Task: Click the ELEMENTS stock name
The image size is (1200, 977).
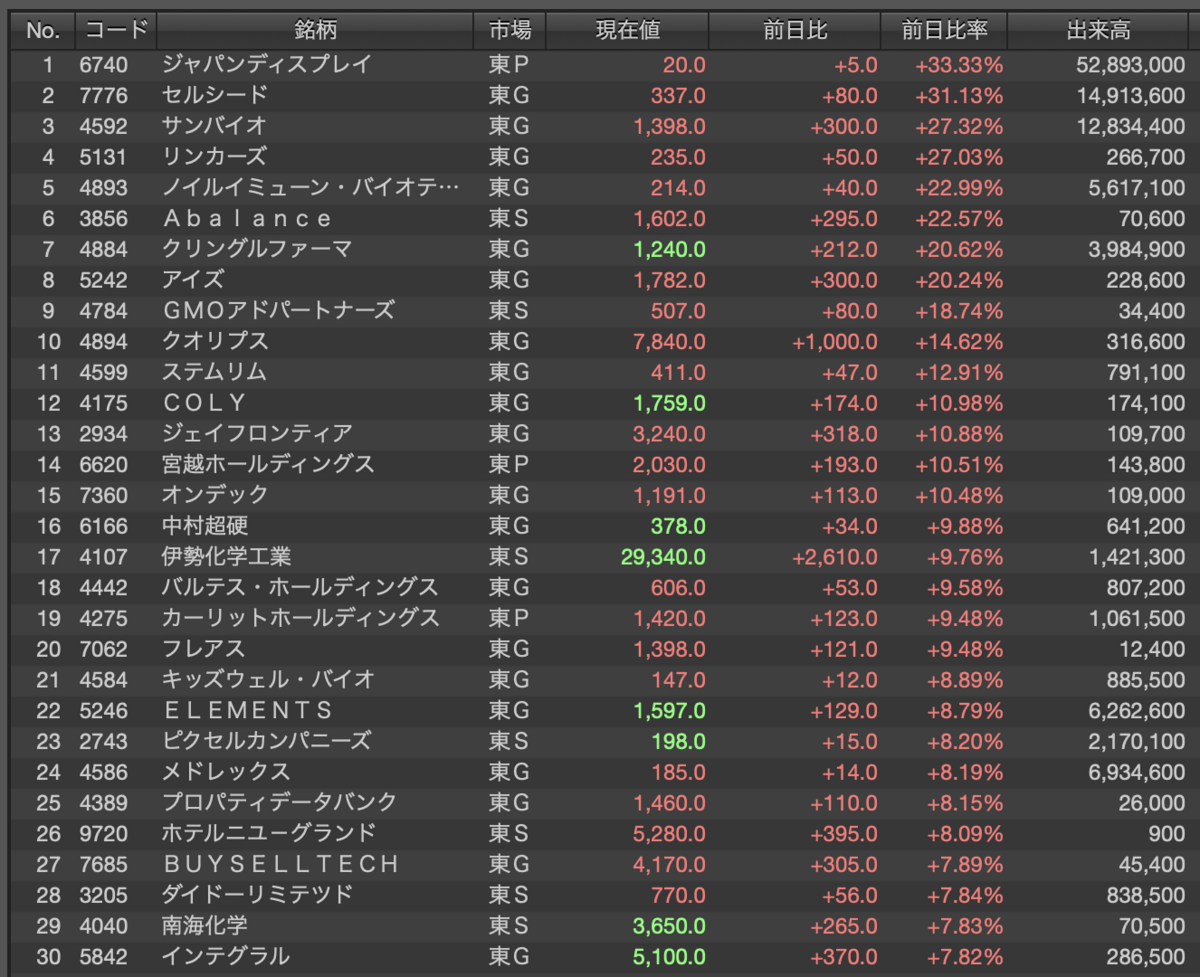Action: (247, 710)
